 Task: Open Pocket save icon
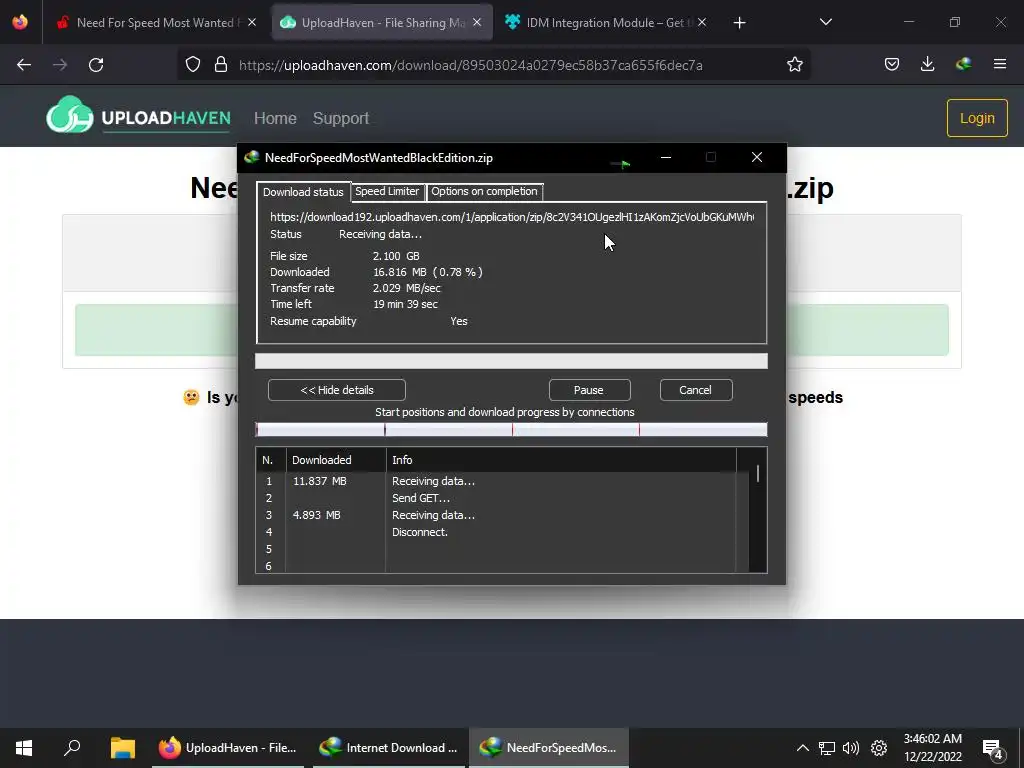[892, 64]
